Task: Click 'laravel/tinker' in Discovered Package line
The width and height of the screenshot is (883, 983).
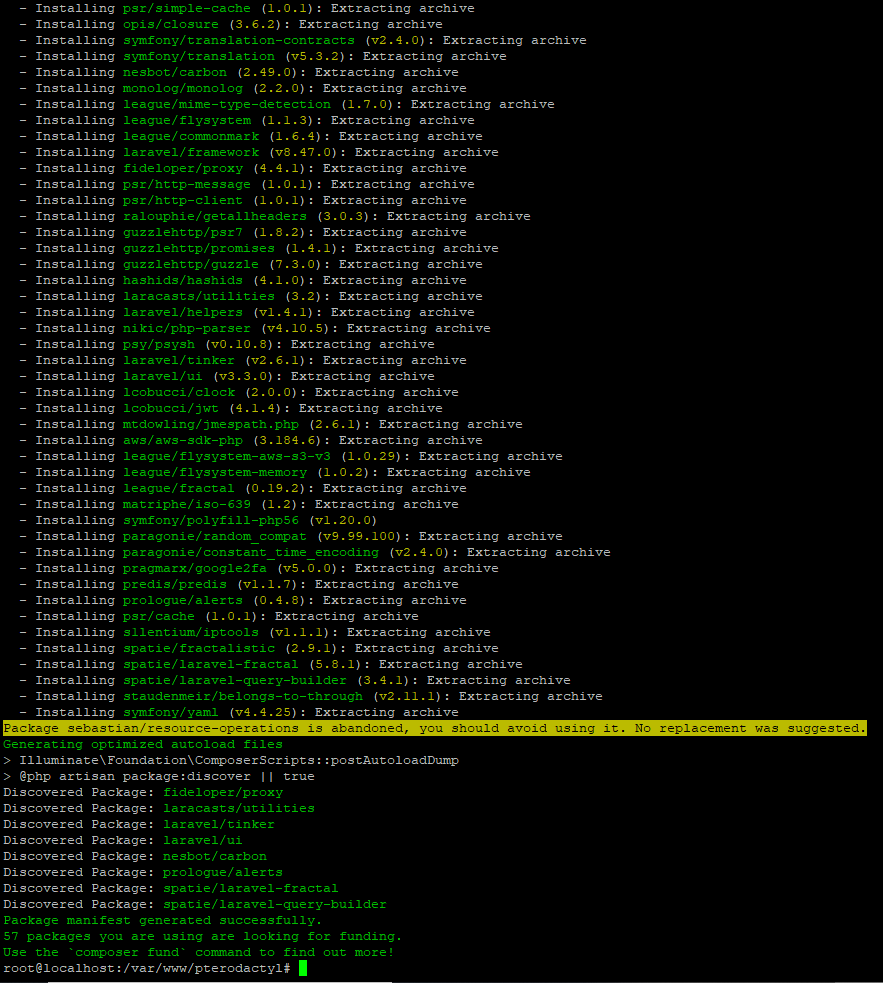Action: (x=219, y=824)
